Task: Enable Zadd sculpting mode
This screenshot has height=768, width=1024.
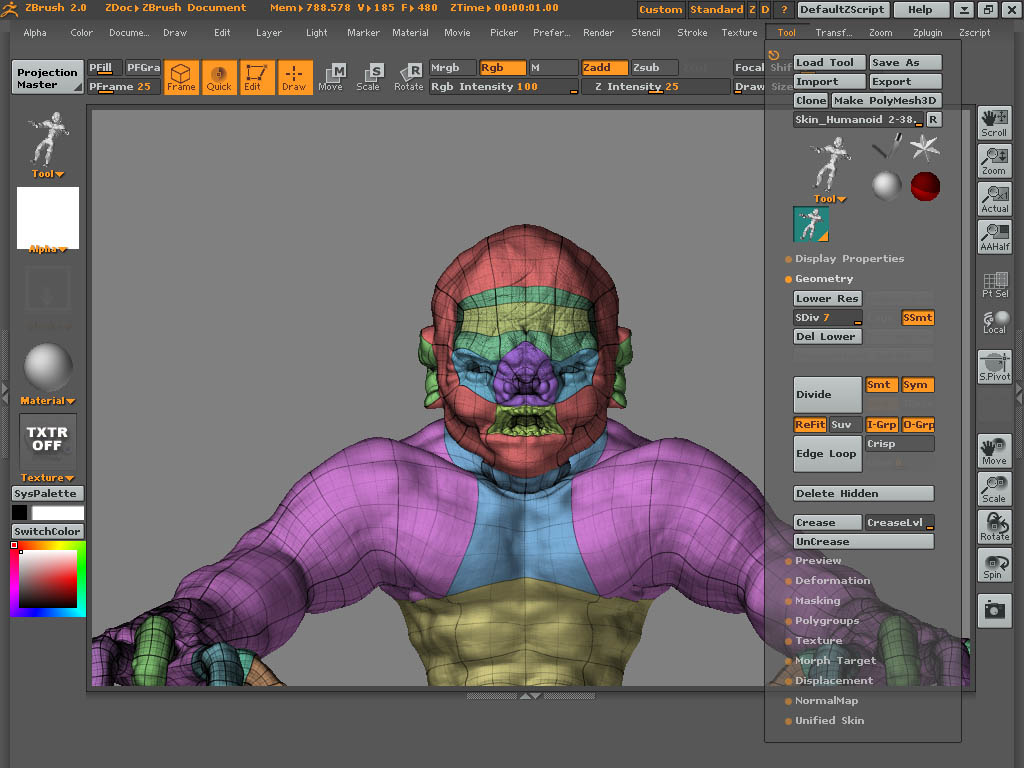Action: 605,68
